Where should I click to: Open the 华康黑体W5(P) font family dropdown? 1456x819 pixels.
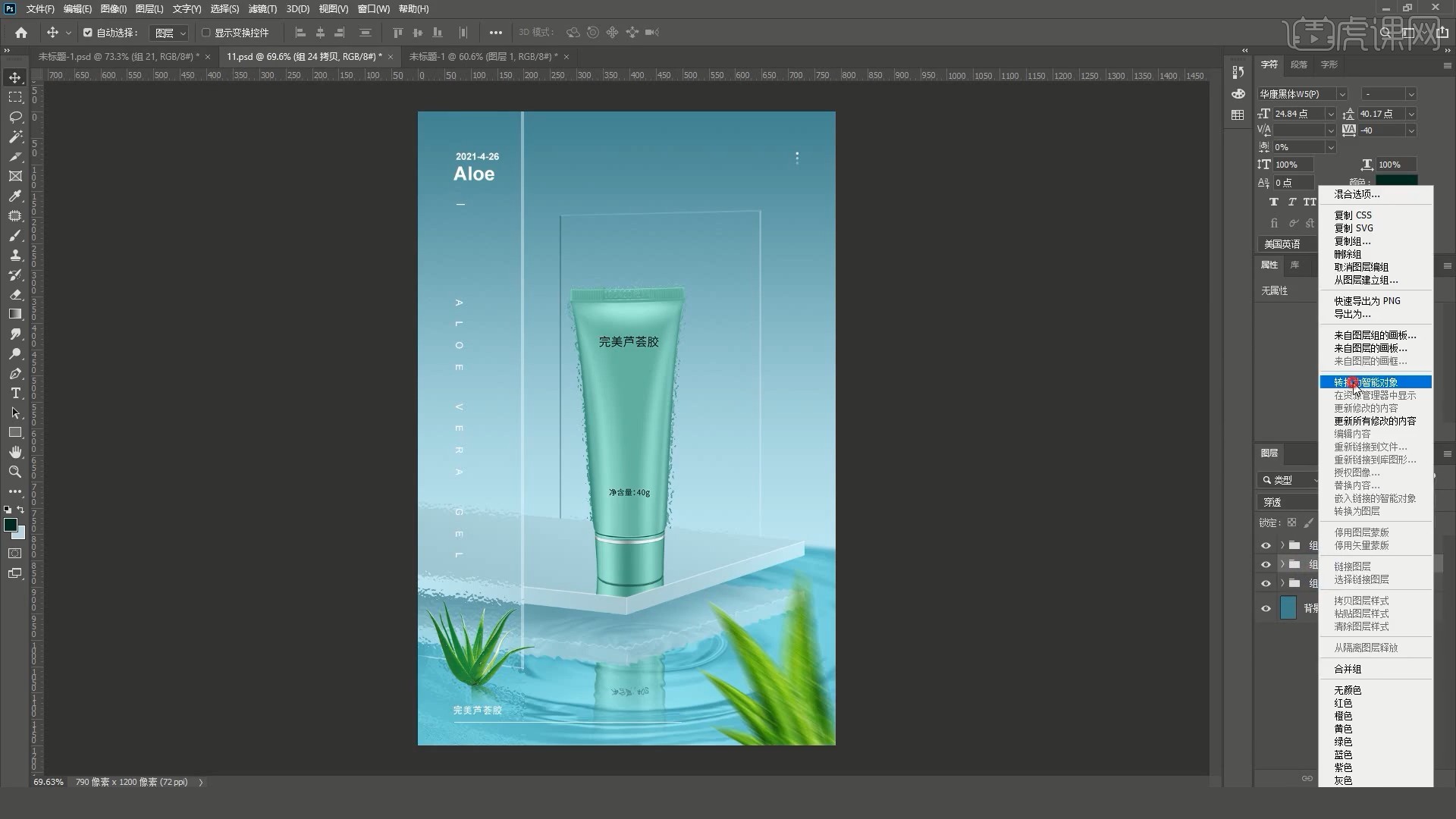click(x=1341, y=94)
